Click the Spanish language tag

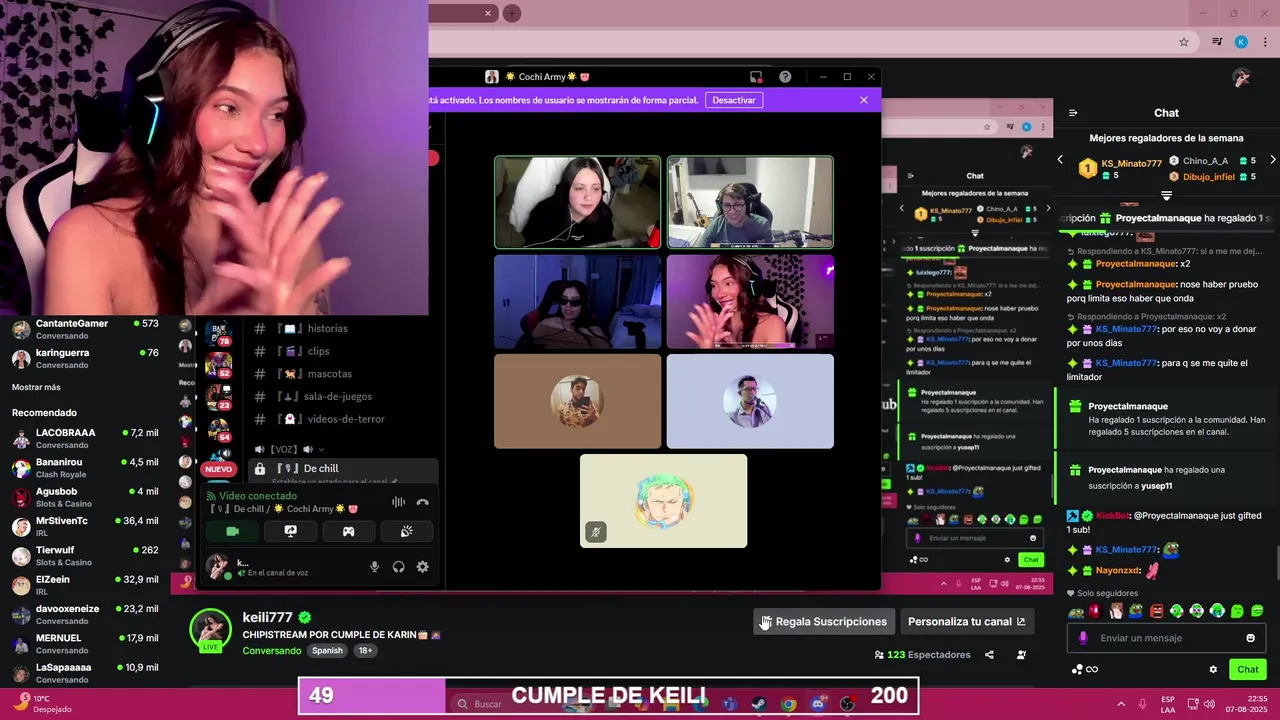pos(327,651)
